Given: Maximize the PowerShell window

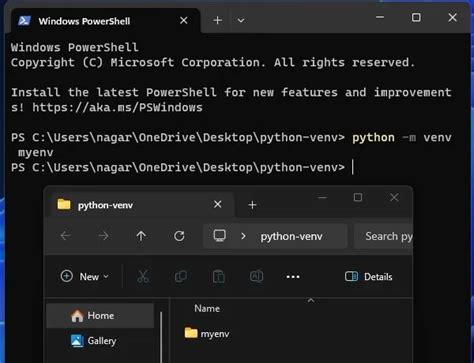Looking at the screenshot, I should [x=416, y=17].
